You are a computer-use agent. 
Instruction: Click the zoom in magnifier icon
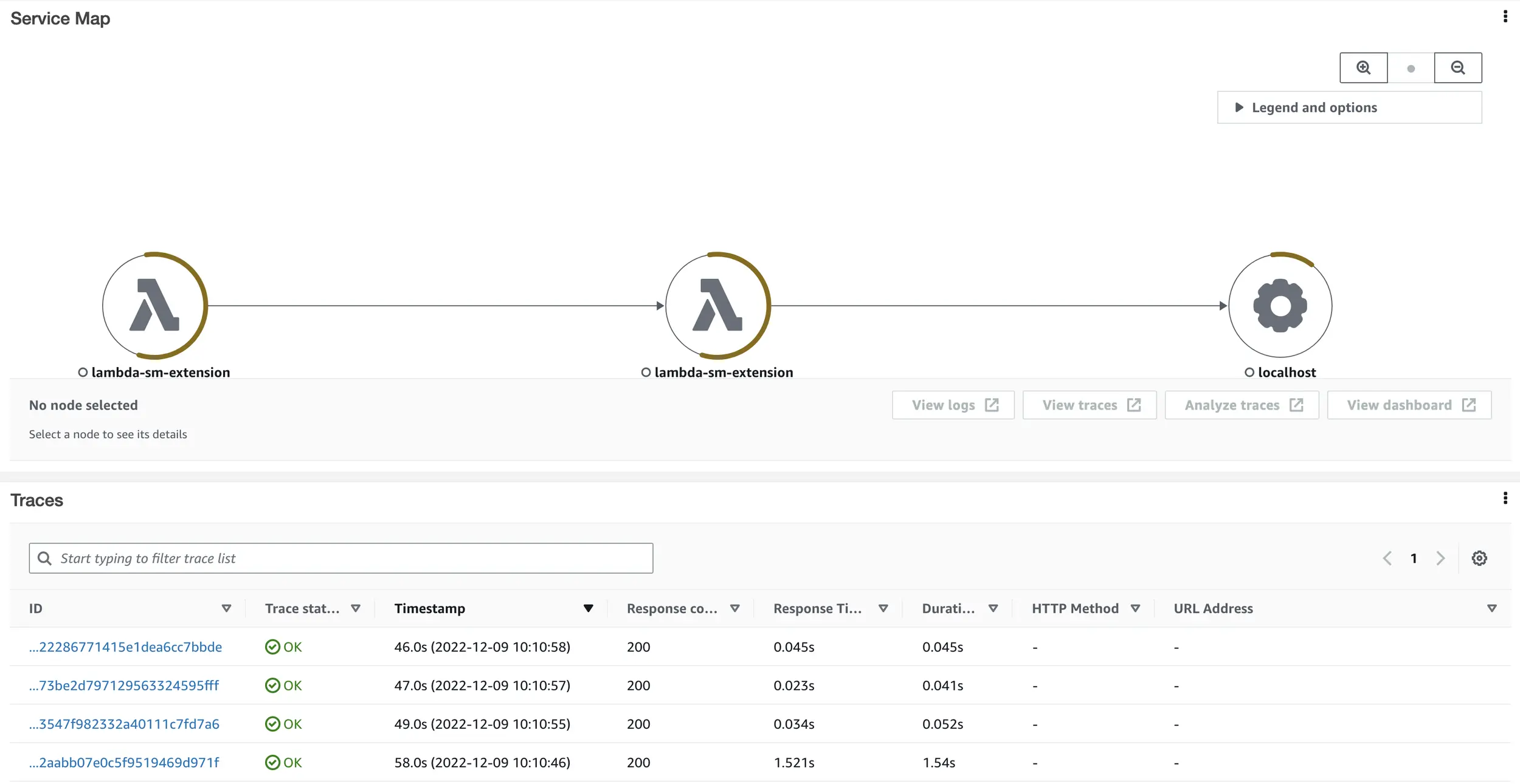[1362, 66]
